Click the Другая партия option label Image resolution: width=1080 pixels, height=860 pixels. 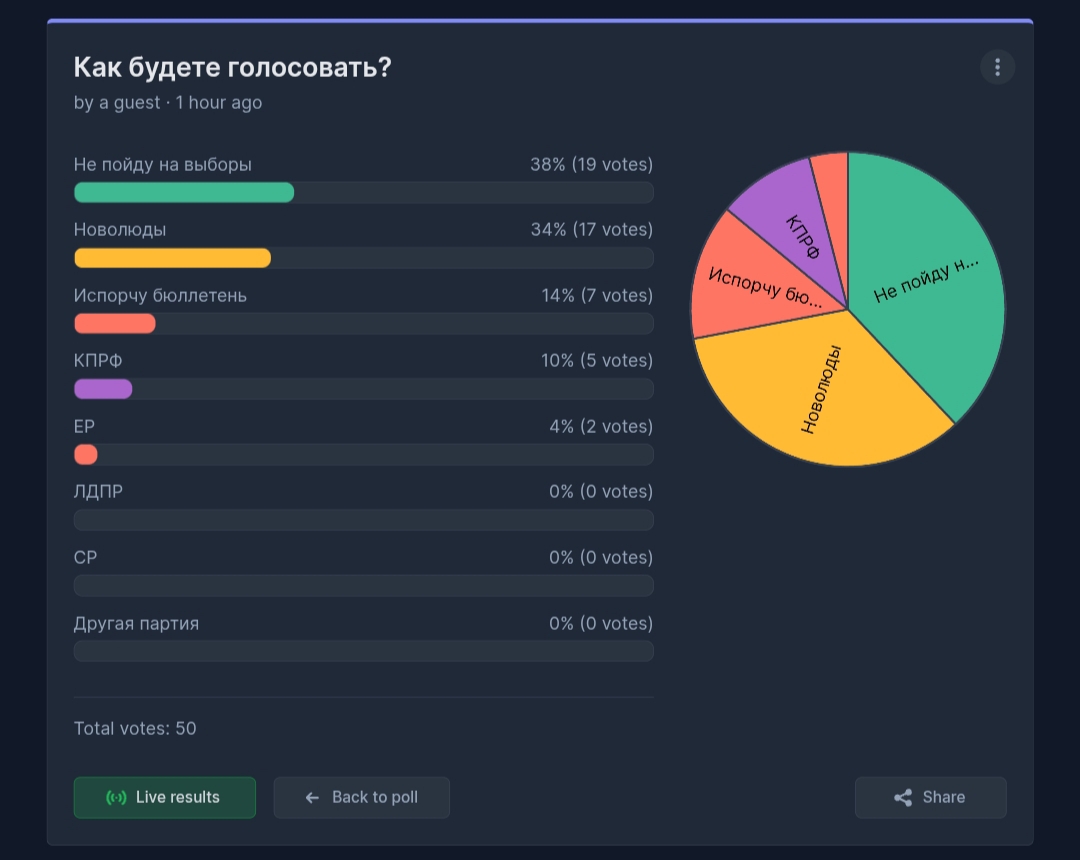pos(136,623)
